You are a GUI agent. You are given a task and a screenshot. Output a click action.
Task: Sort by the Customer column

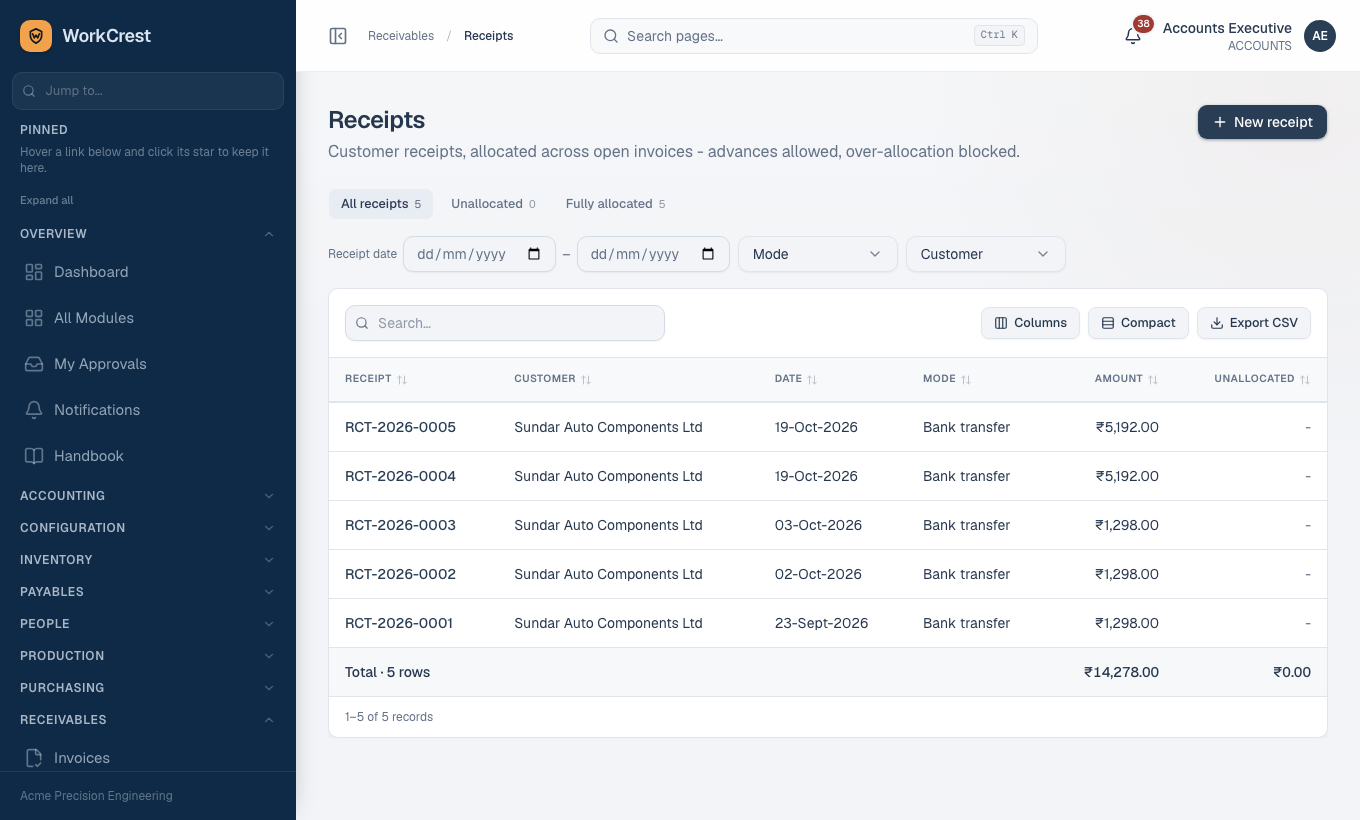pos(553,379)
